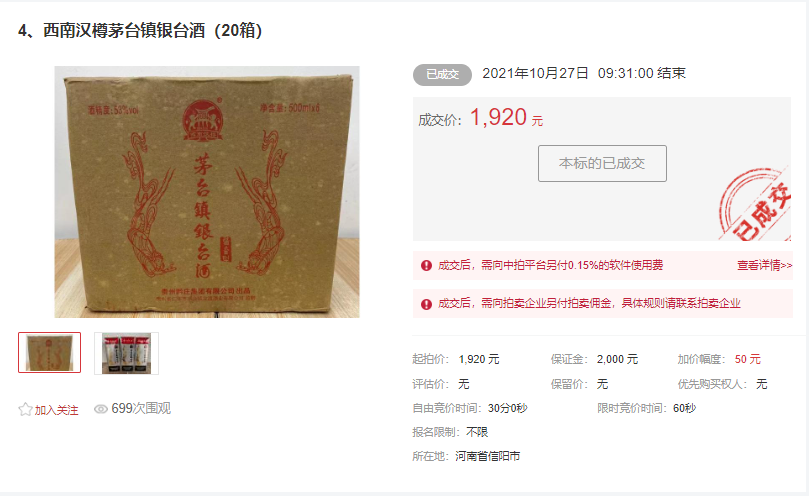The image size is (809, 496).
Task: Click the red 已成交 stamp graphic
Action: coord(755,204)
